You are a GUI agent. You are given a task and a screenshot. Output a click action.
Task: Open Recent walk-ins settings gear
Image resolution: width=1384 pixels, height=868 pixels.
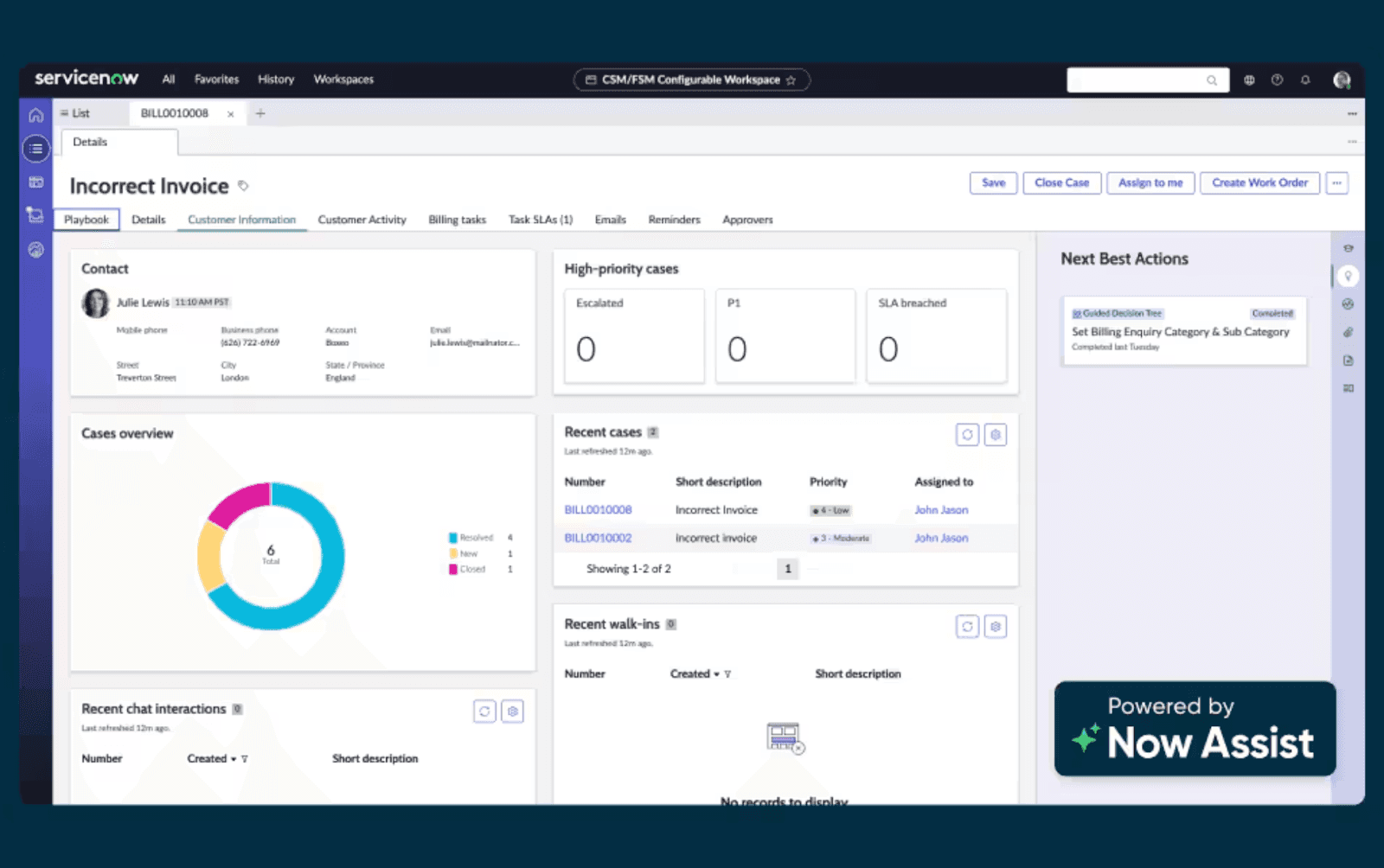pyautogui.click(x=996, y=627)
